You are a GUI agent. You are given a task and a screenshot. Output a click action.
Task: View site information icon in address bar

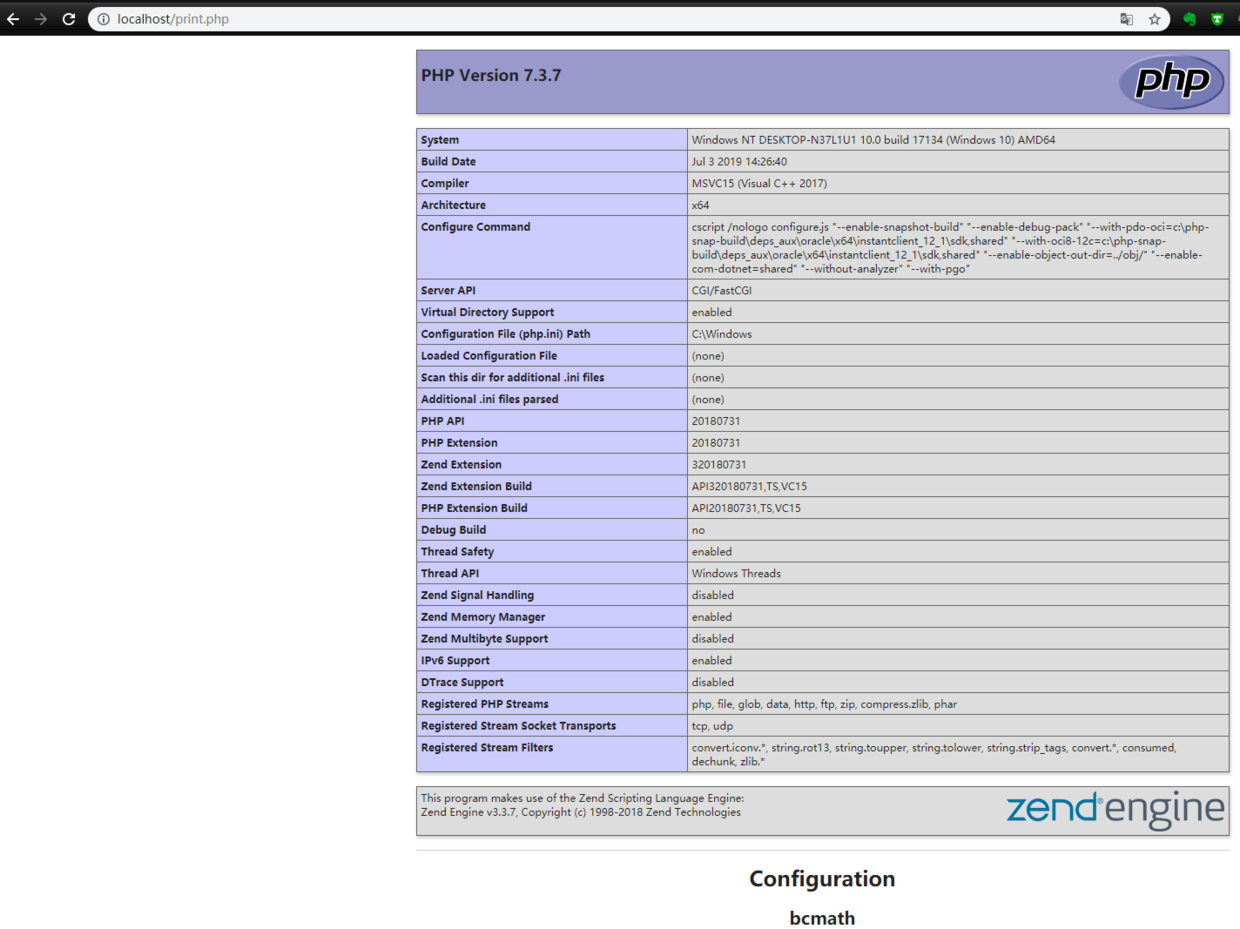(x=103, y=19)
